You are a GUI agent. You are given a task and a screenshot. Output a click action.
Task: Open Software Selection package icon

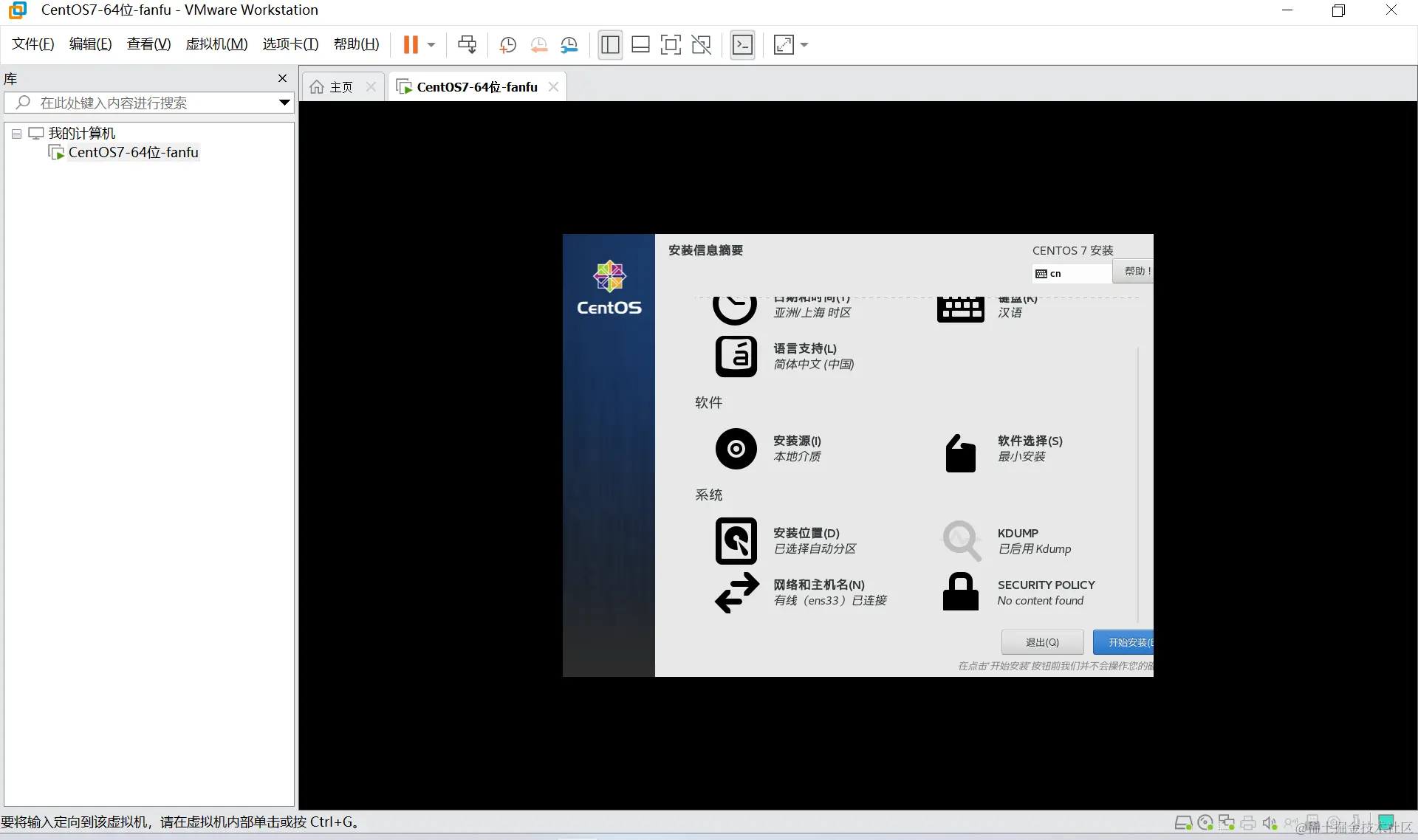click(x=960, y=452)
